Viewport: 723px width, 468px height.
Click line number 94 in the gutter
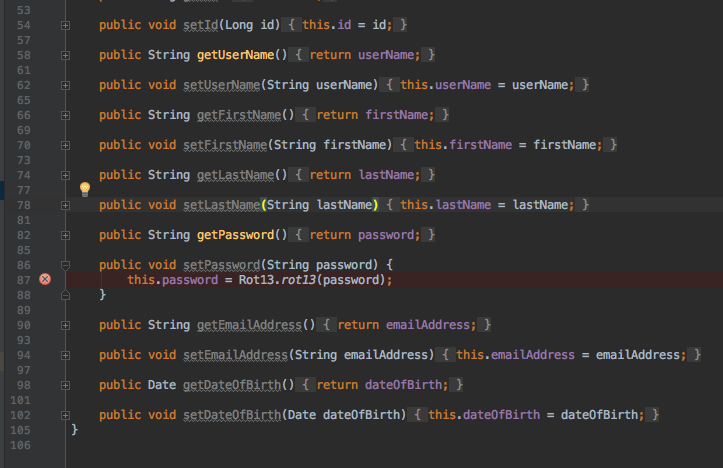pos(23,355)
